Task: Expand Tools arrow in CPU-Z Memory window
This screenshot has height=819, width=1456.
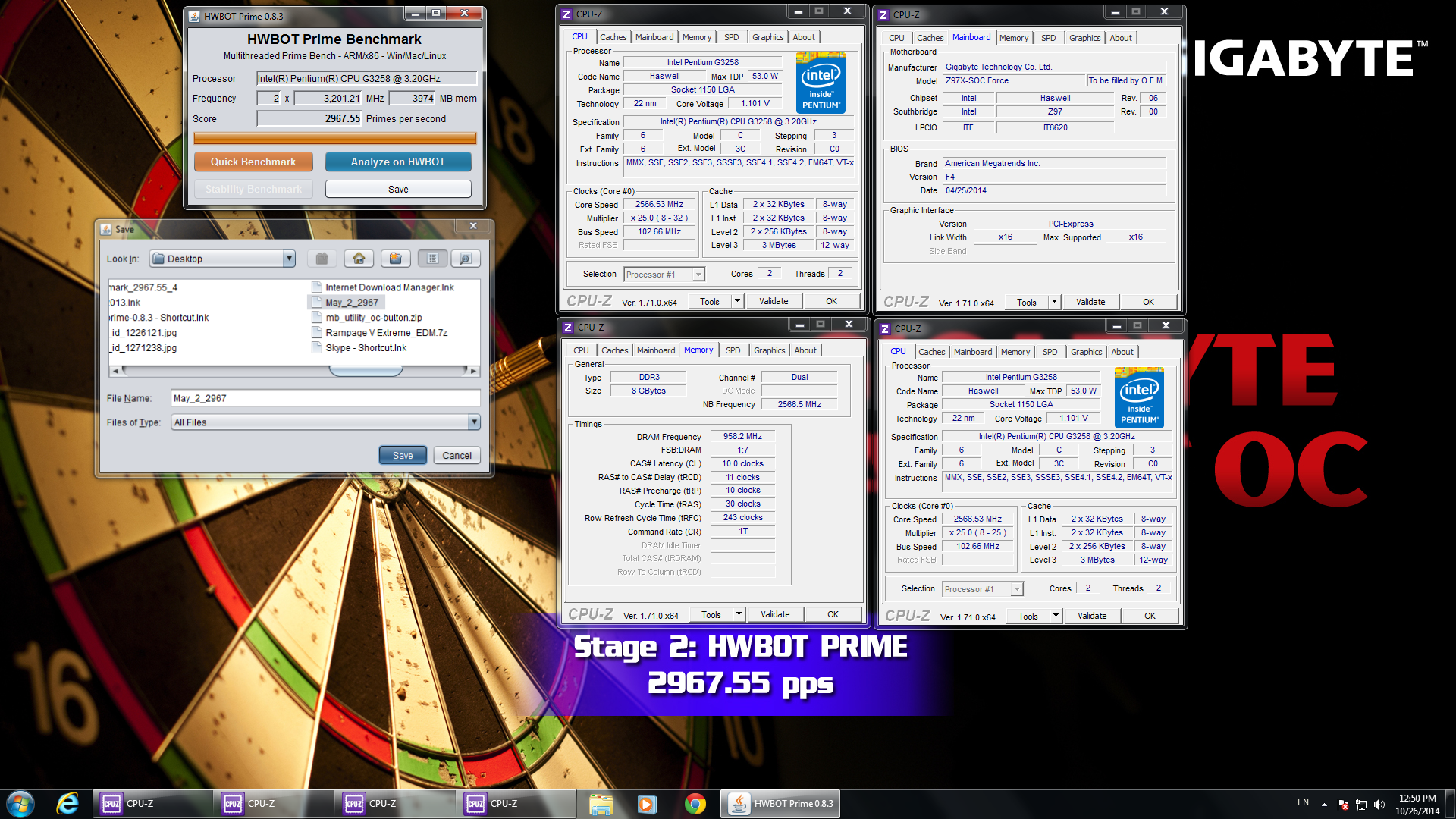Action: pyautogui.click(x=738, y=614)
